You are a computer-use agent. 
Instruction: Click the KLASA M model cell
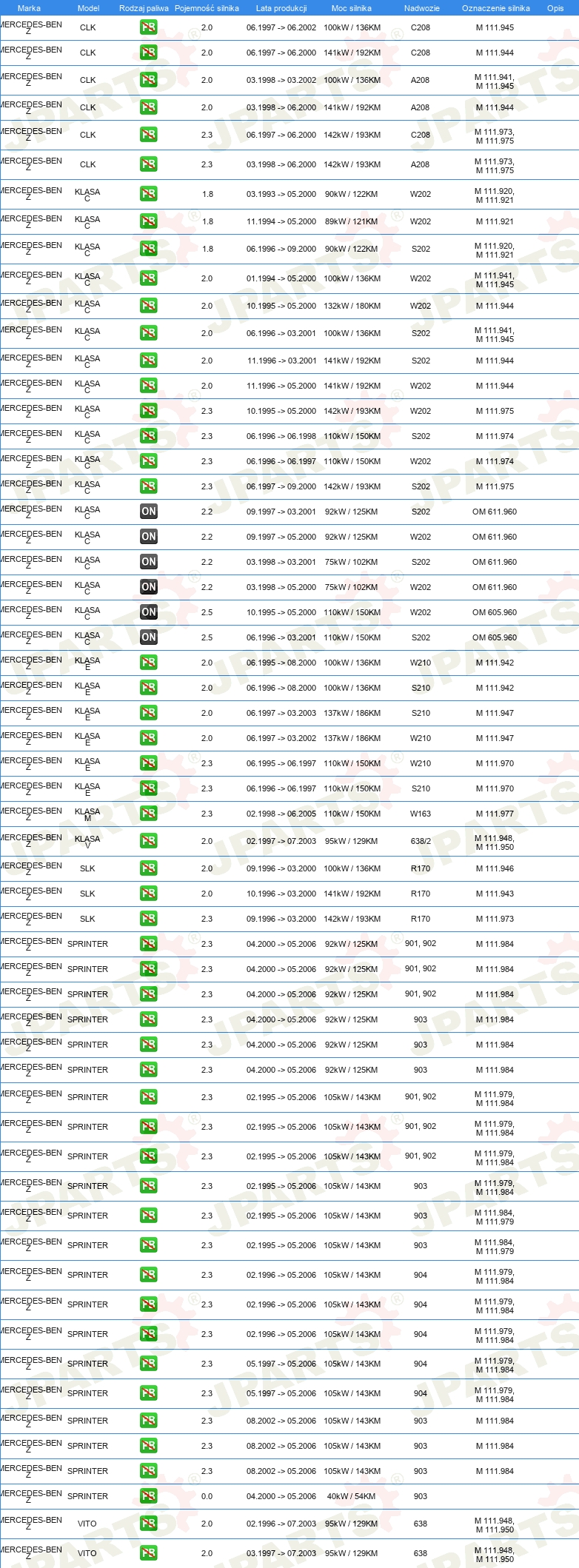(x=87, y=814)
